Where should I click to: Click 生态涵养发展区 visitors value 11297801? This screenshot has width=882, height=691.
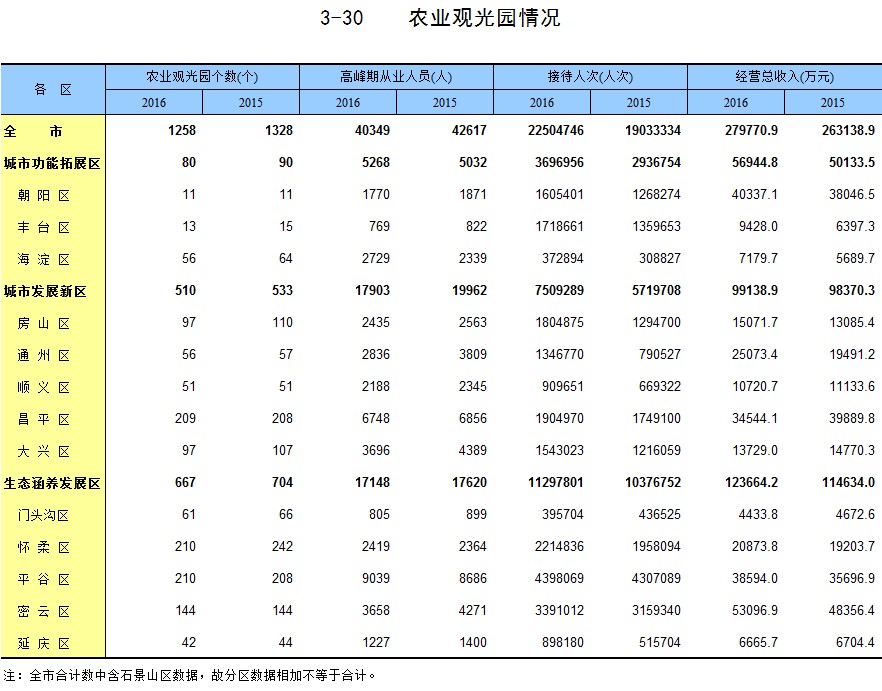556,483
